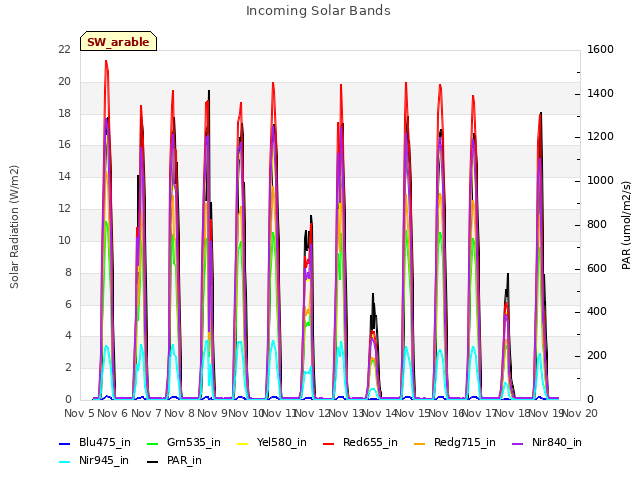Viewport: 640px width, 480px height.
Task: Click the green Grn535_in legend swatch
Action: pyautogui.click(x=153, y=444)
